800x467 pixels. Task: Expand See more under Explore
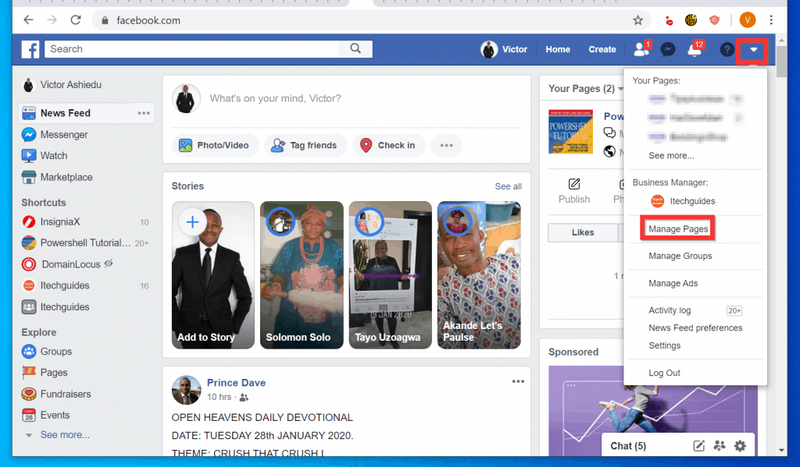pos(65,435)
